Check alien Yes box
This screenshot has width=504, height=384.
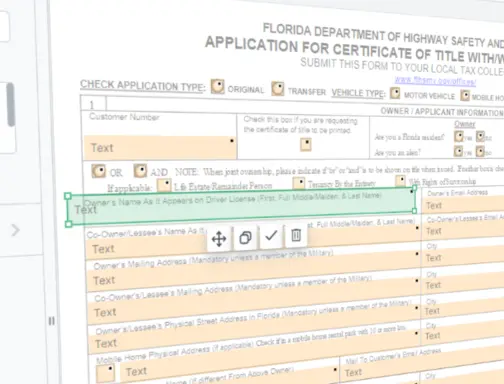pyautogui.click(x=458, y=151)
